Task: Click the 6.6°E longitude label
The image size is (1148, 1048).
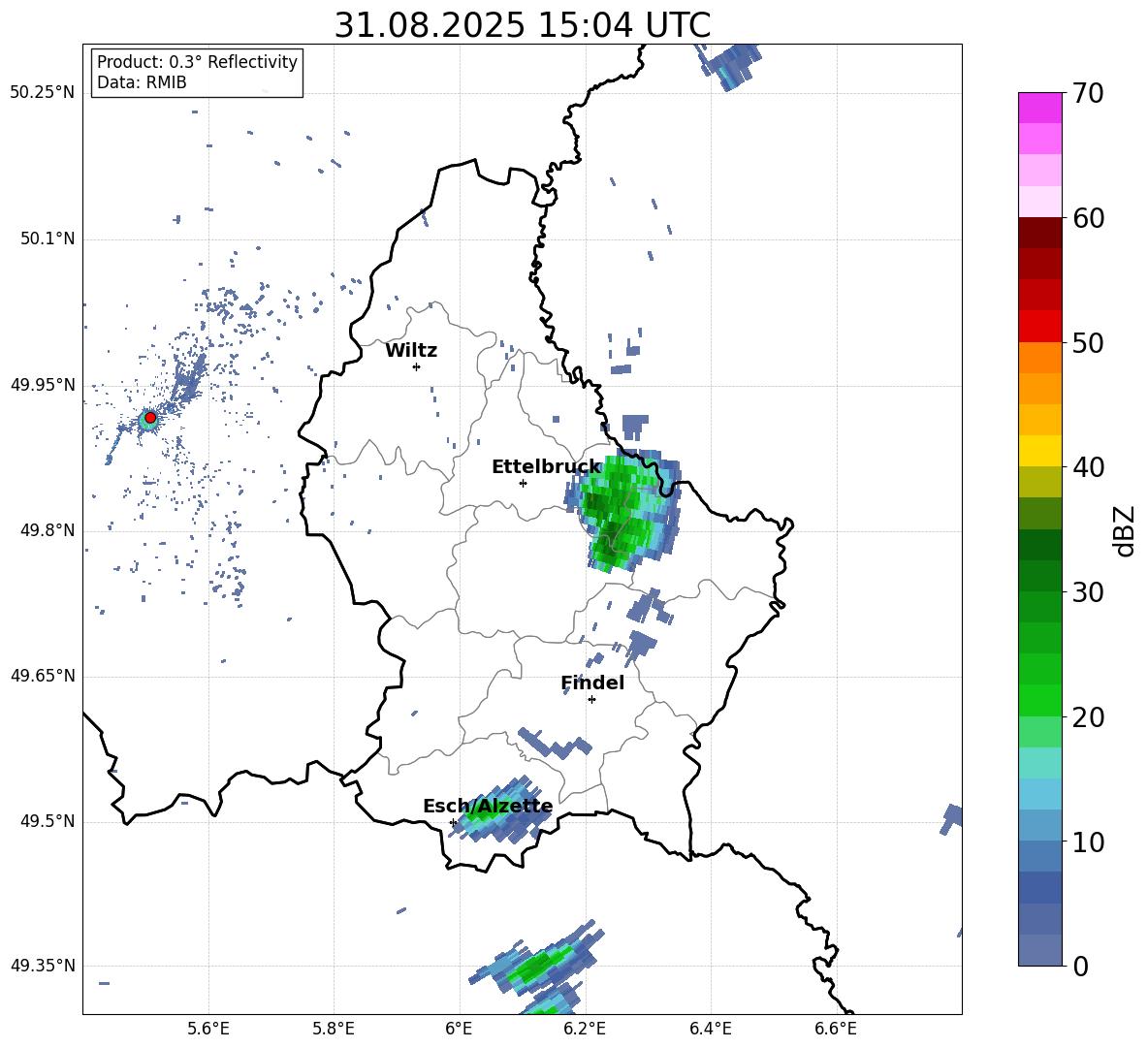Action: [x=836, y=1030]
